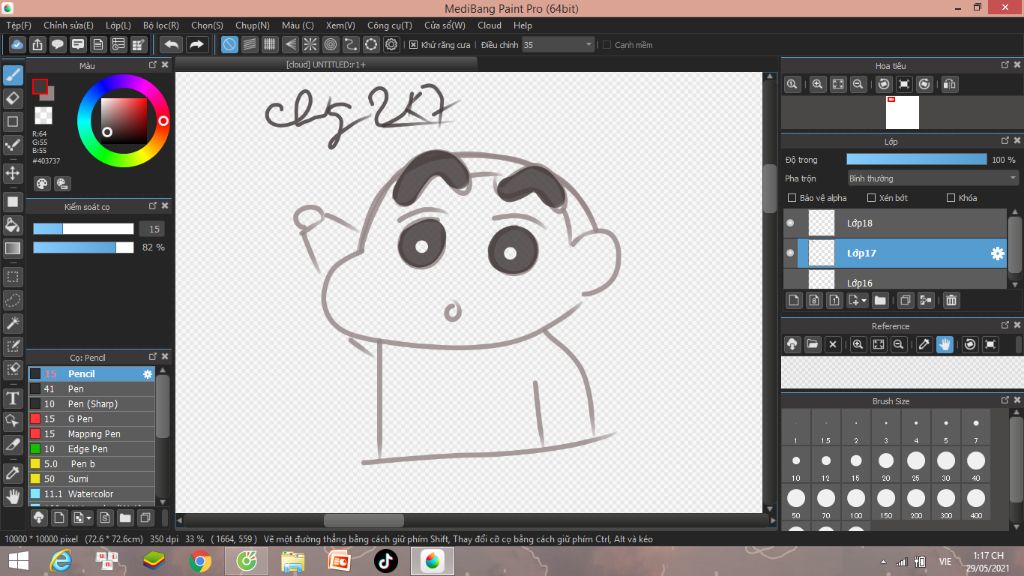
Task: Enable circle snap guide
Action: 330,44
